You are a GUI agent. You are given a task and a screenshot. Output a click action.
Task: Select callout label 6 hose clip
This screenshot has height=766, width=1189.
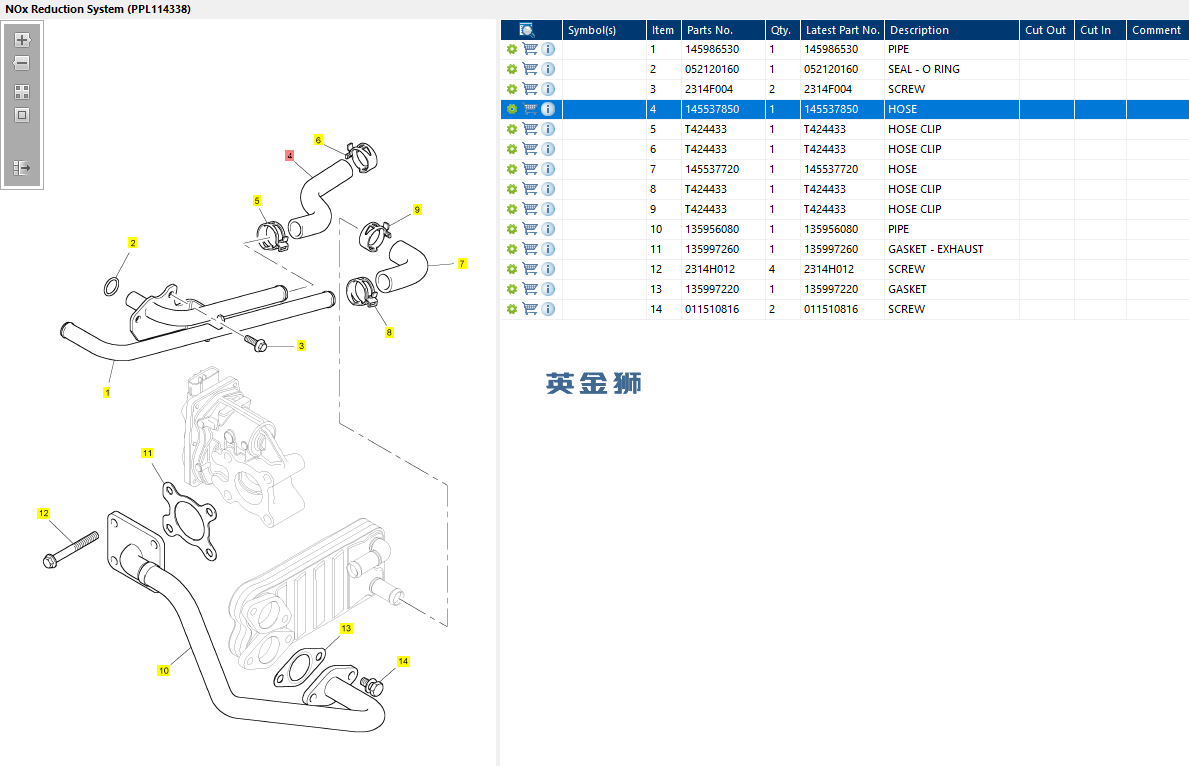point(318,140)
